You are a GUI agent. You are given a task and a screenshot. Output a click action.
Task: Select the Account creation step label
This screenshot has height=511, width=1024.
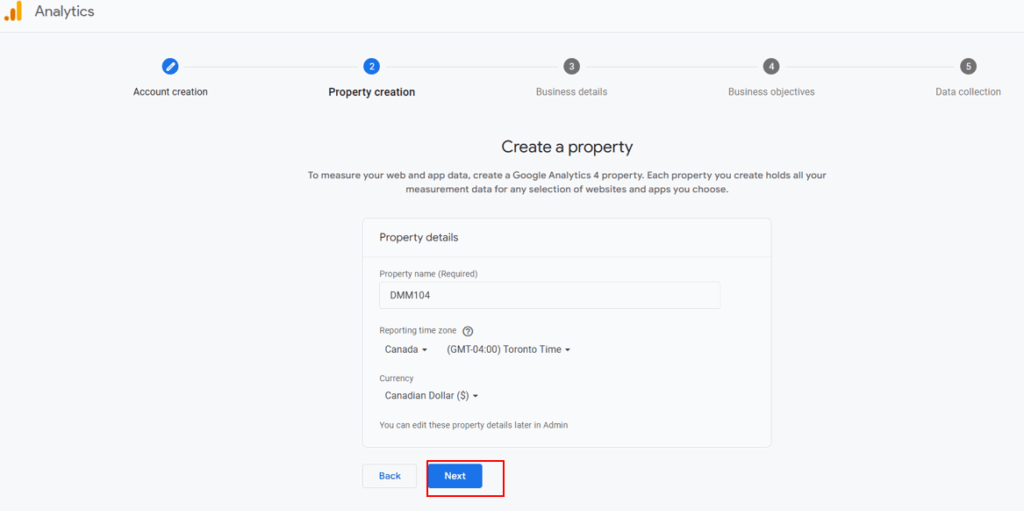click(170, 92)
